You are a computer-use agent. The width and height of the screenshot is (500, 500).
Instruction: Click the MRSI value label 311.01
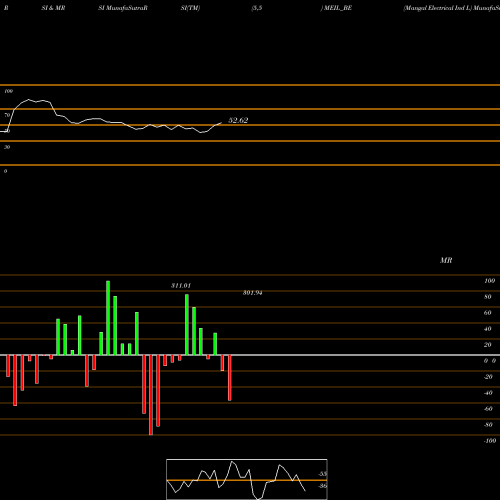181,286
